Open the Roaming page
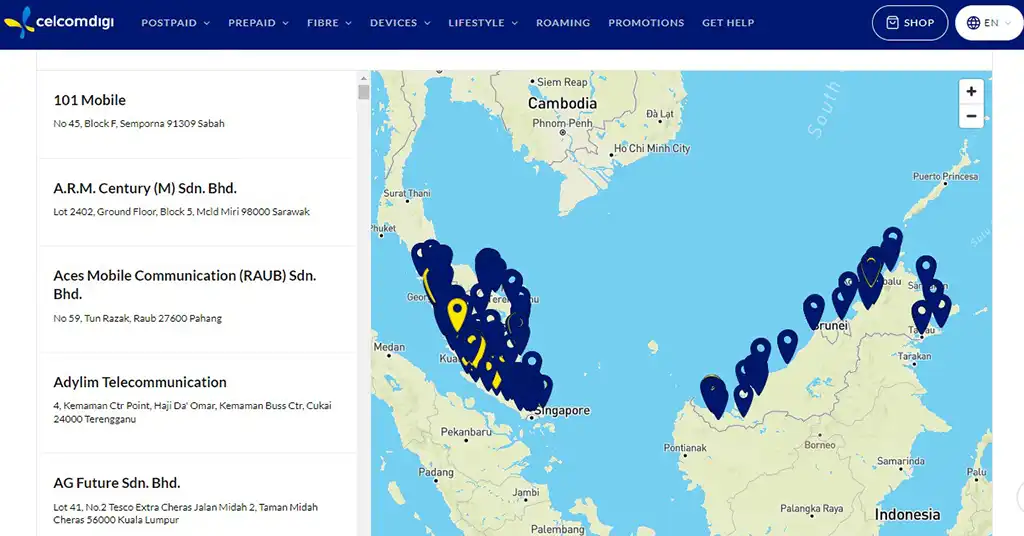This screenshot has height=536, width=1024. 563,23
